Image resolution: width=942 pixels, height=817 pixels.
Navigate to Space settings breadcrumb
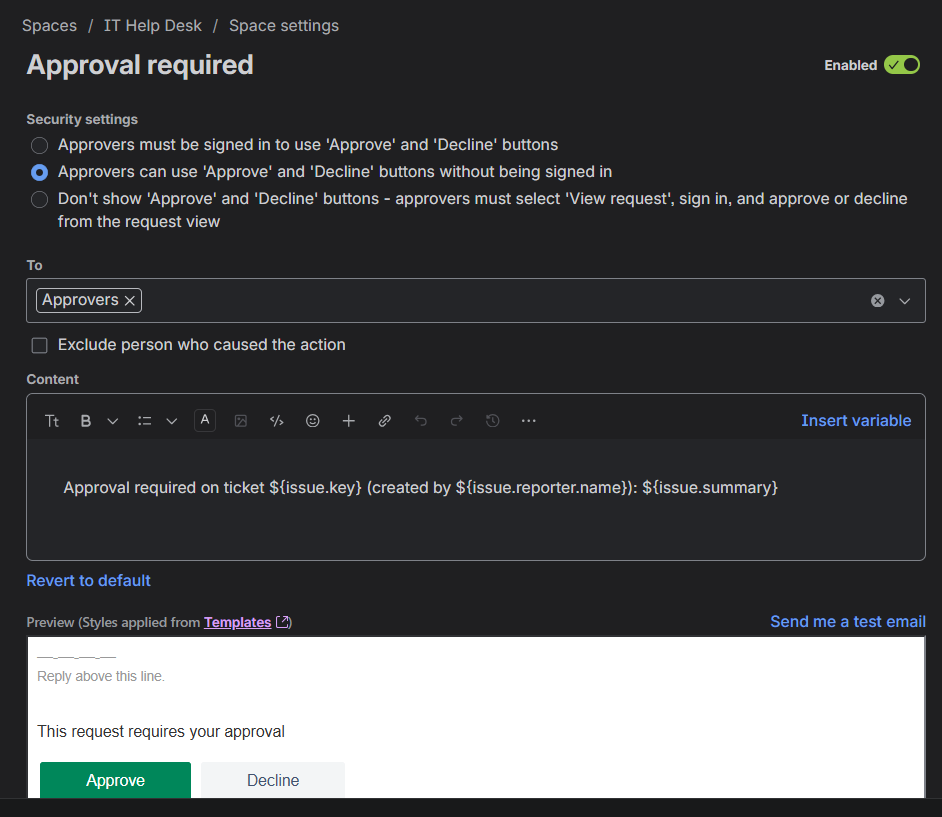pos(283,25)
